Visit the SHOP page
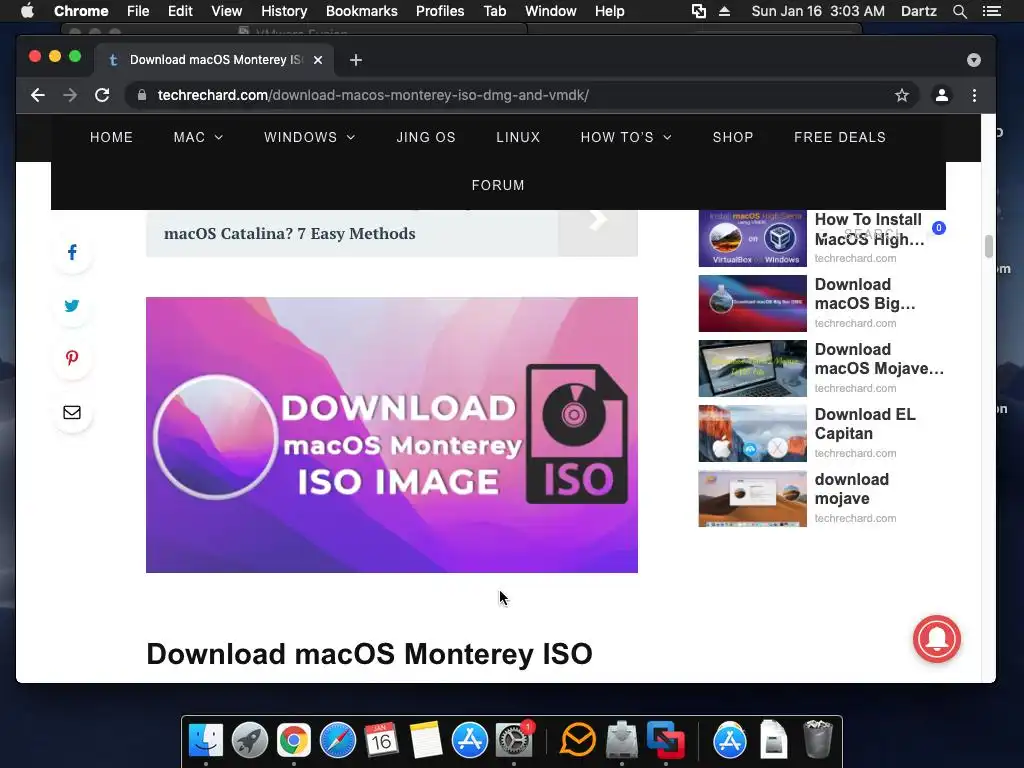Screen dimensions: 1024x768 (733, 137)
